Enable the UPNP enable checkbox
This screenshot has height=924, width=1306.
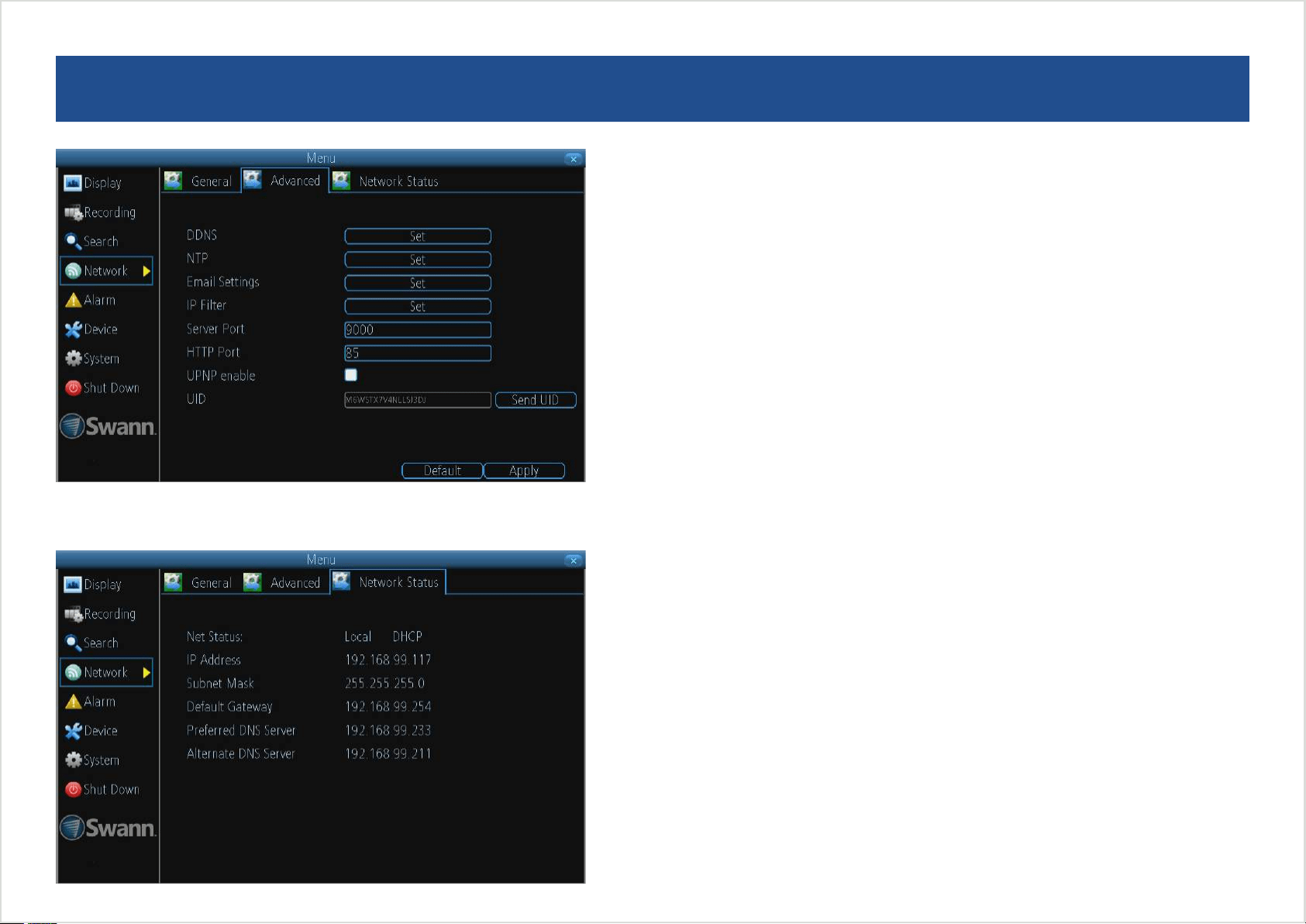pyautogui.click(x=351, y=375)
